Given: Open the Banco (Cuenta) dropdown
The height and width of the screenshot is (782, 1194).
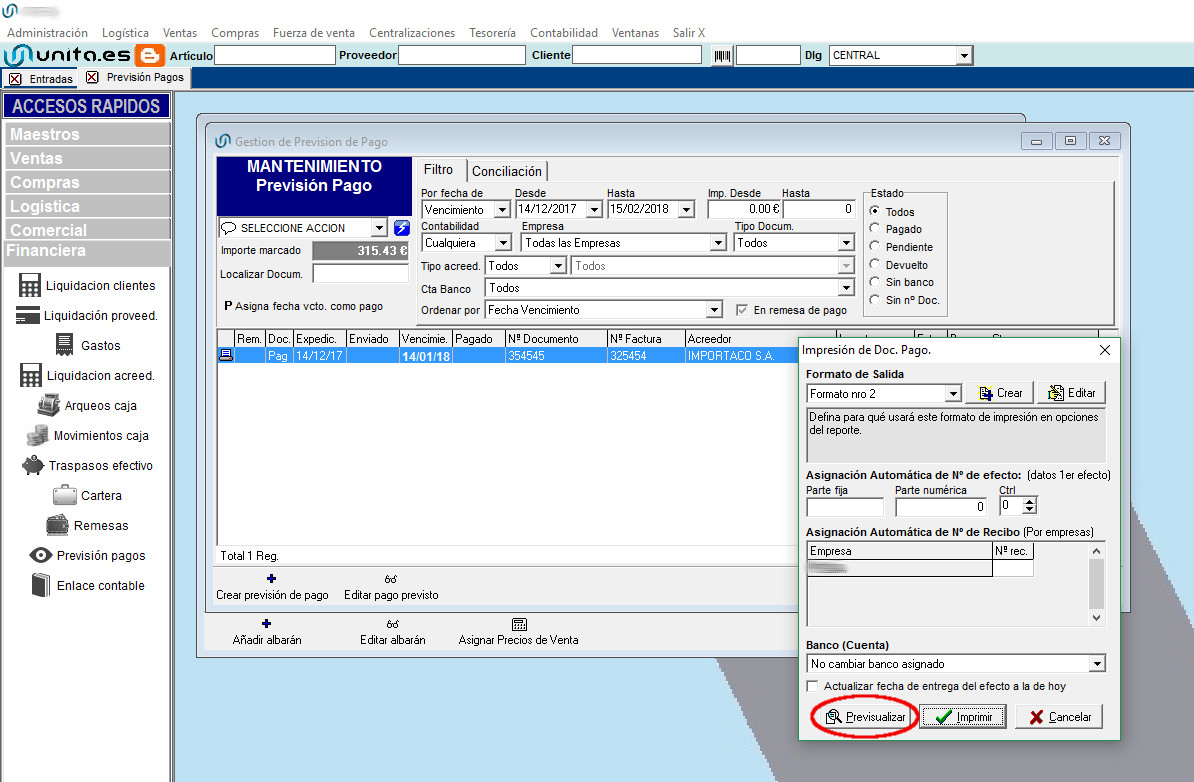Looking at the screenshot, I should 1097,664.
